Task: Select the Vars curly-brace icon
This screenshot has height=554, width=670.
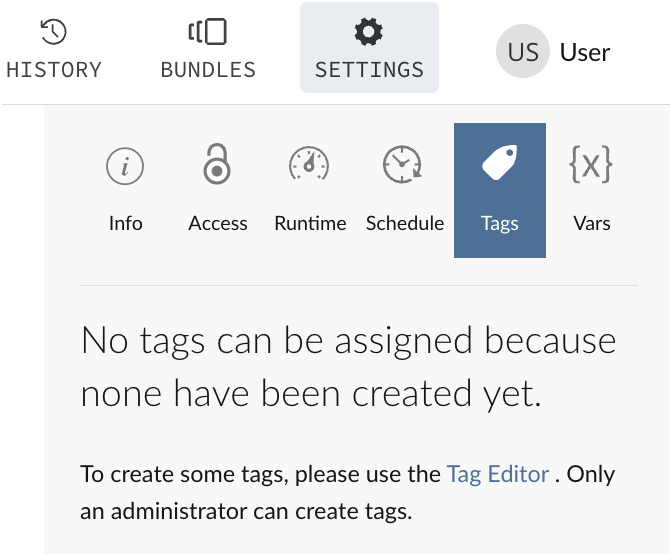Action: tap(591, 165)
